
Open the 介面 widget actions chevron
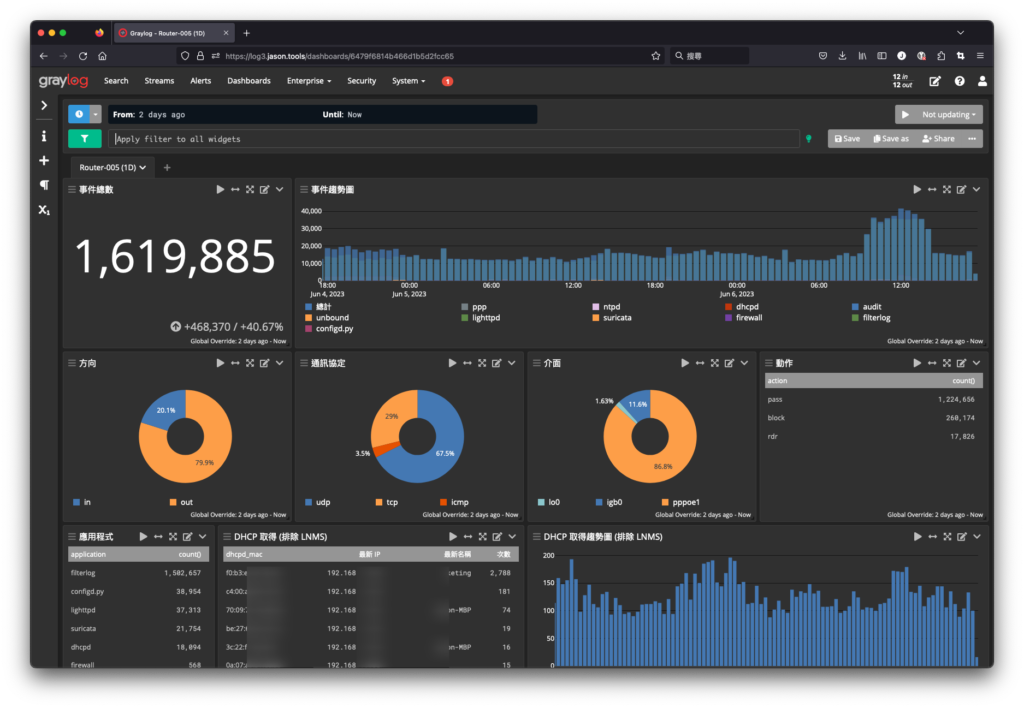click(x=744, y=363)
